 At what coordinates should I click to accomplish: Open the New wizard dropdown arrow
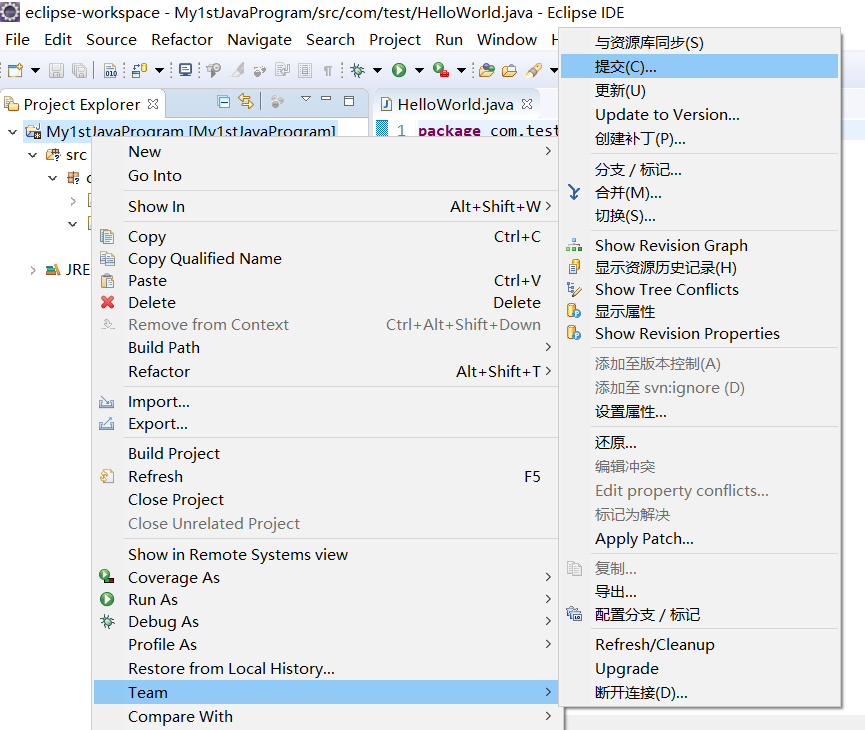tap(35, 70)
